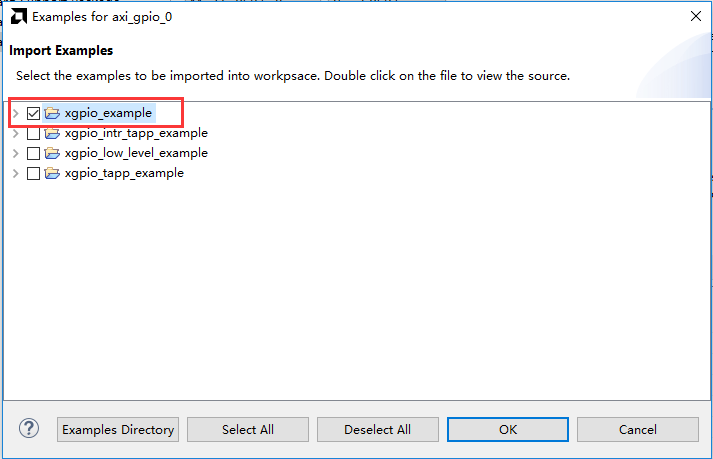Tick the xgpio_tapp_example checkbox
Viewport: 713px width, 459px height.
(x=33, y=173)
